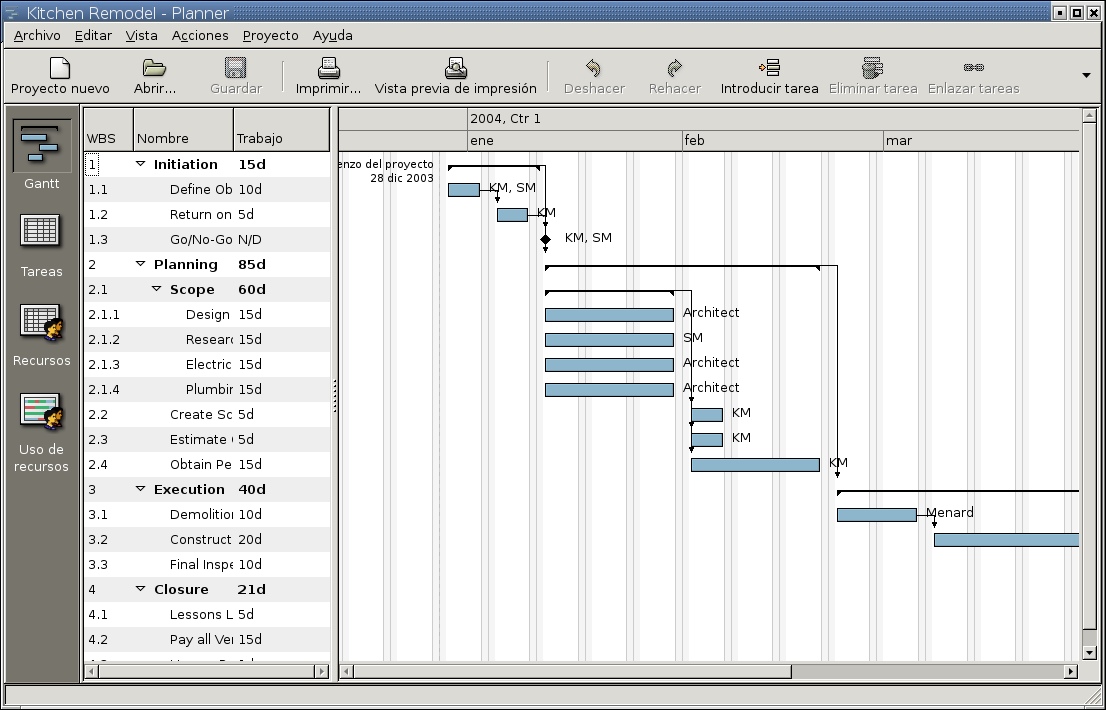Screen dimensions: 1106x710
Task: Click the Trabajo column header
Action: (281, 130)
